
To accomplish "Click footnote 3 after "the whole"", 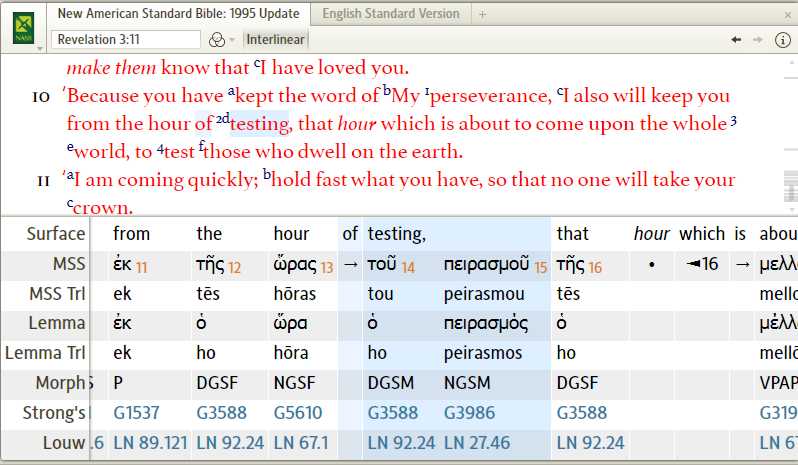I will coord(733,121).
